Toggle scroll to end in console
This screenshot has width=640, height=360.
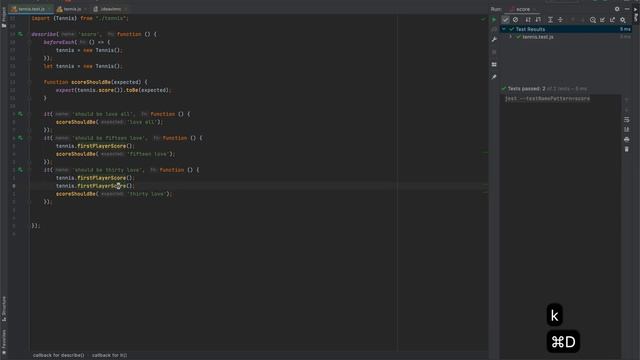(627, 129)
